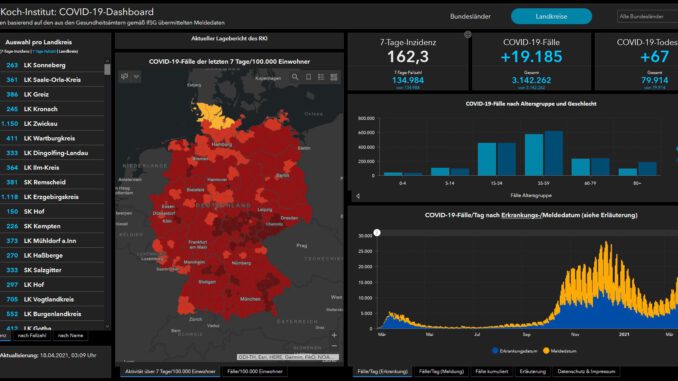The height and width of the screenshot is (381, 678).
Task: Zoom out the map with minus
Action: [x=334, y=346]
